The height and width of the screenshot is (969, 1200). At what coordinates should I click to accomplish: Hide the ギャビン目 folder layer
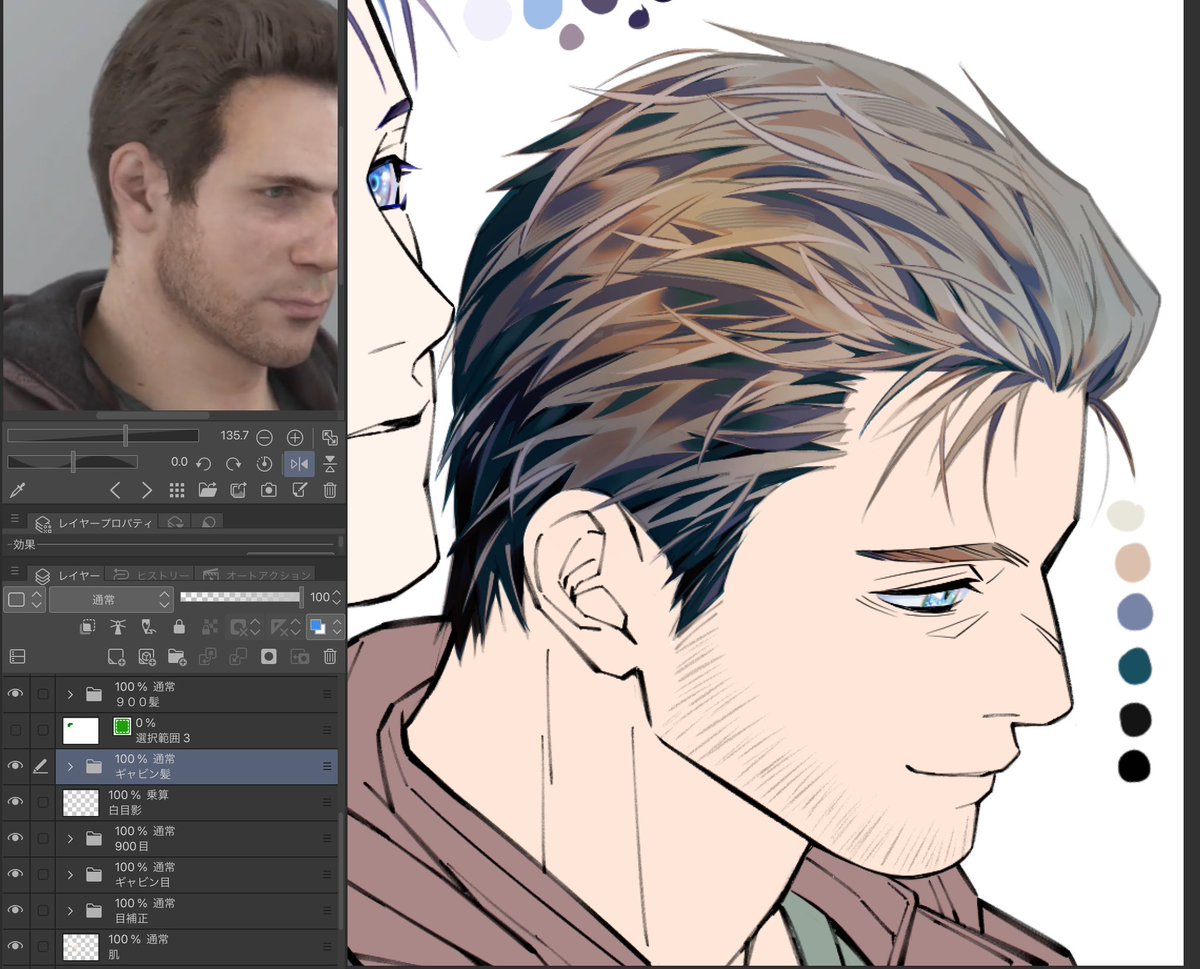pos(15,874)
